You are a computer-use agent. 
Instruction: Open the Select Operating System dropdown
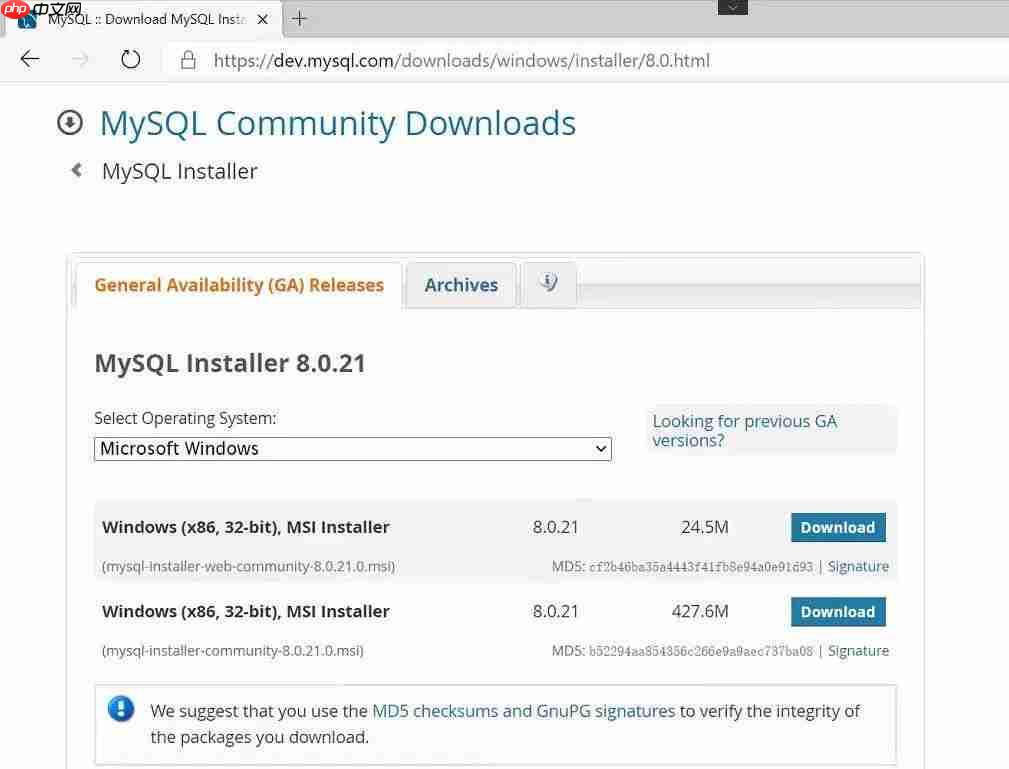click(352, 448)
